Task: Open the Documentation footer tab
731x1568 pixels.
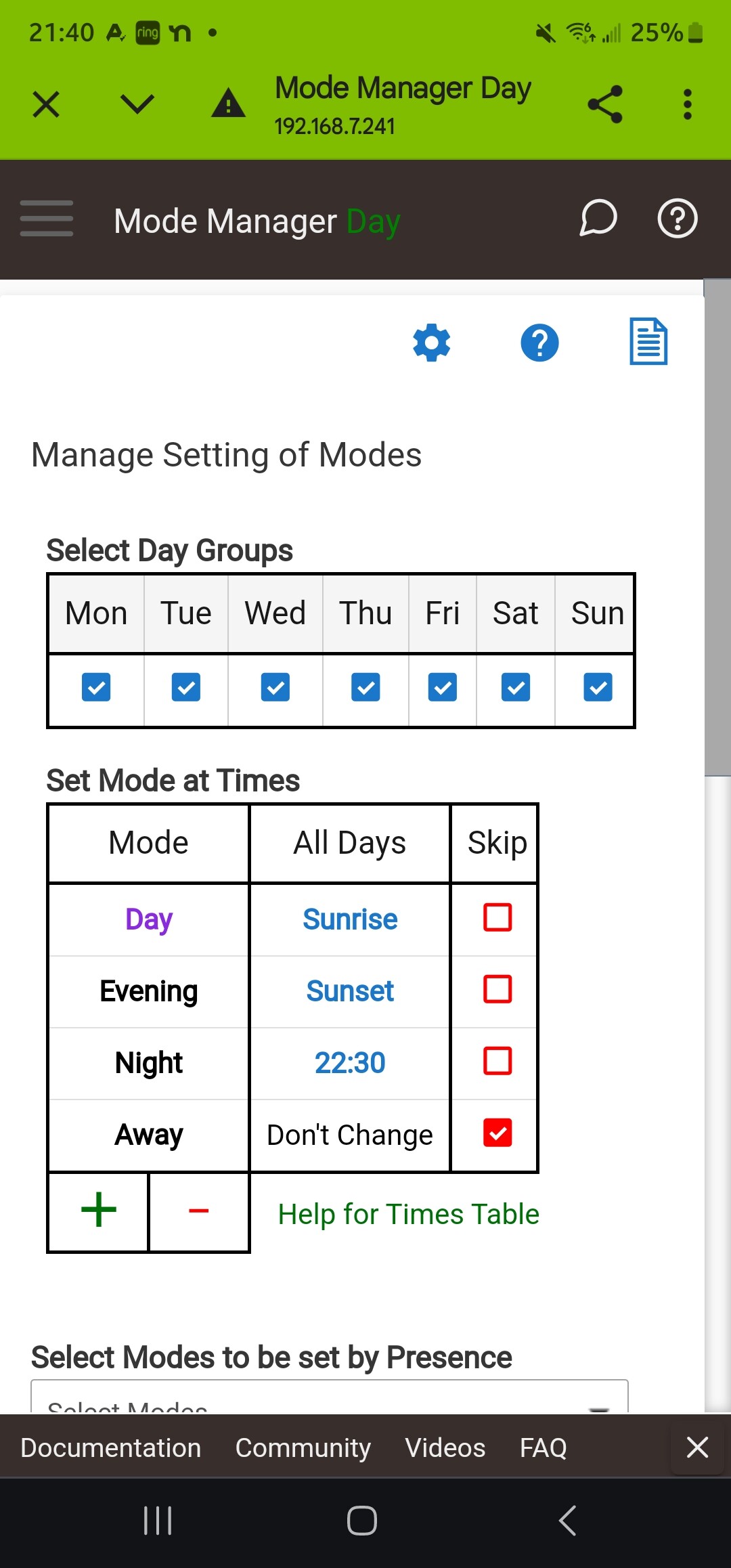Action: click(111, 1447)
